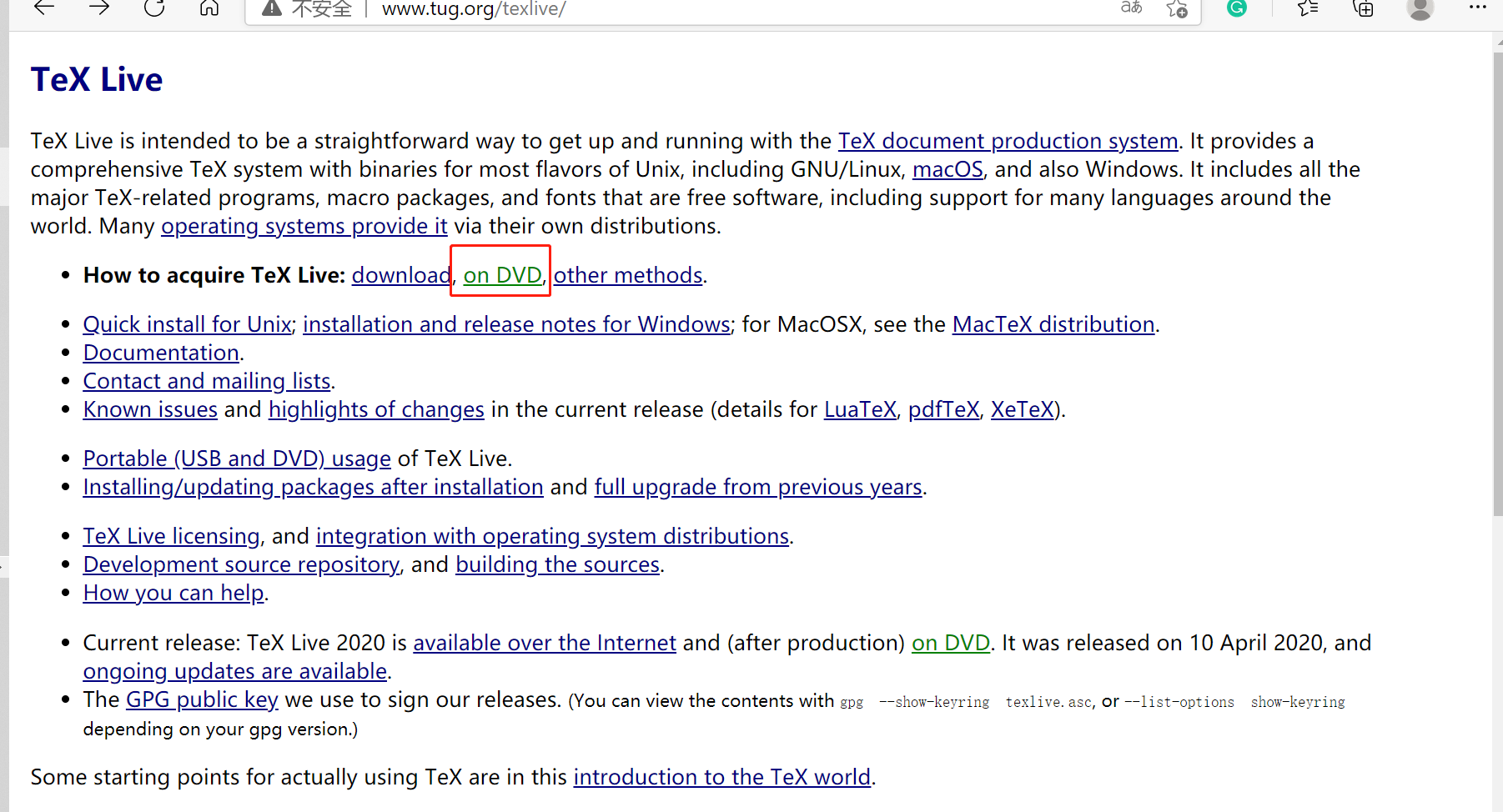Open operating systems provide it link
The height and width of the screenshot is (812, 1503).
coord(304,226)
